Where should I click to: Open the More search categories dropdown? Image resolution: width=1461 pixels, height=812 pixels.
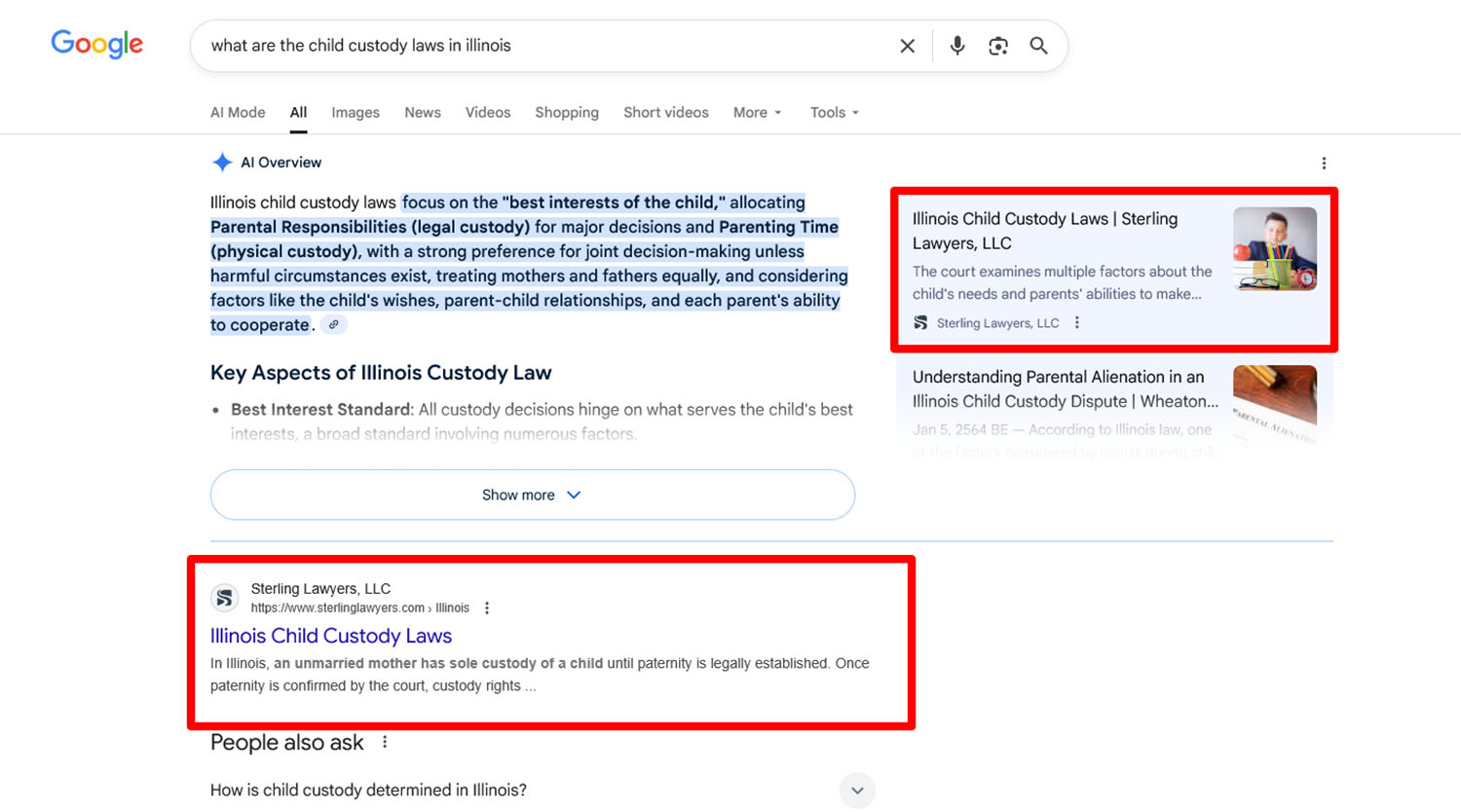[x=756, y=112]
